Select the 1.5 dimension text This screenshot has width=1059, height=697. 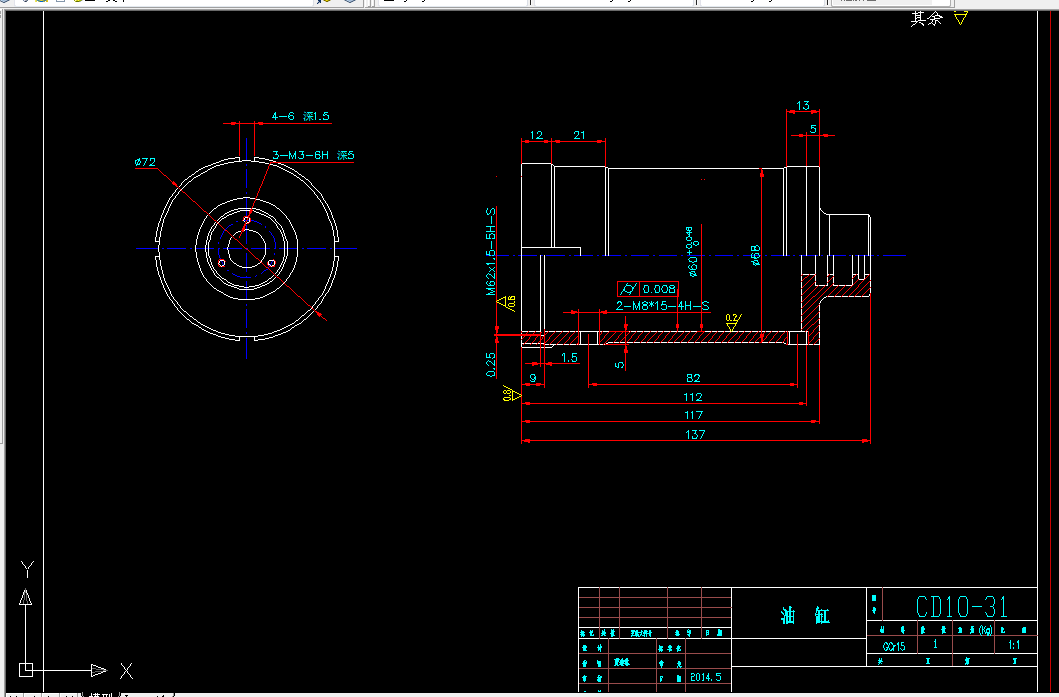[569, 358]
